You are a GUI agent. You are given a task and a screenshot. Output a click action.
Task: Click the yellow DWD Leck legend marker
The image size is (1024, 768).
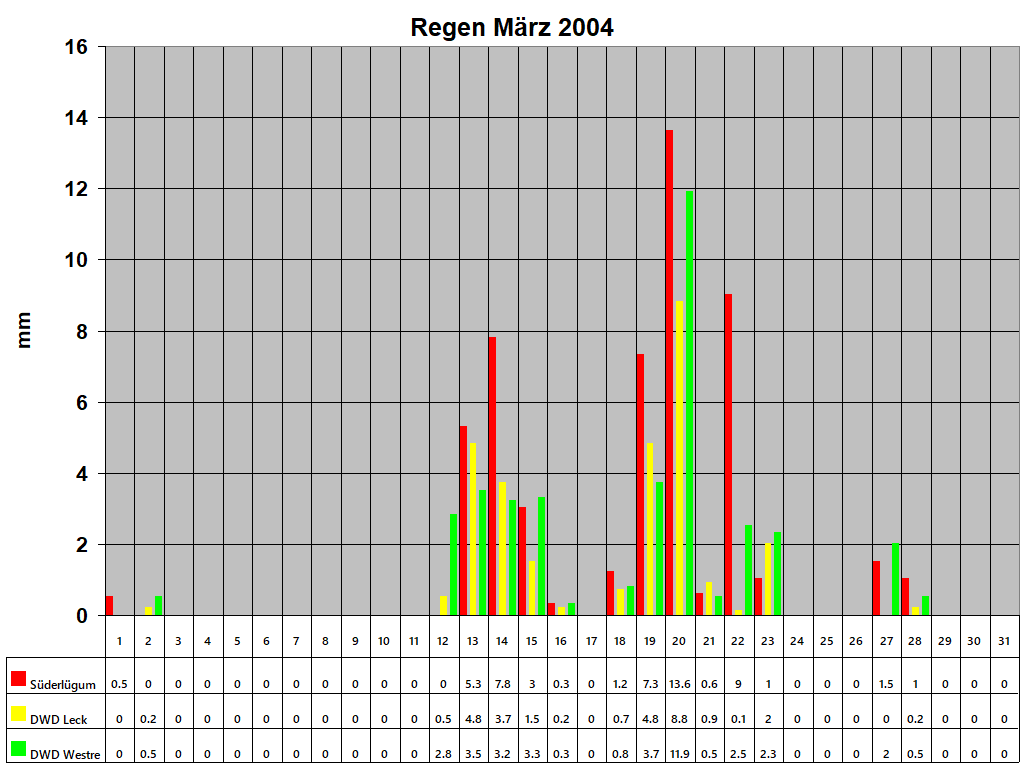pos(18,712)
